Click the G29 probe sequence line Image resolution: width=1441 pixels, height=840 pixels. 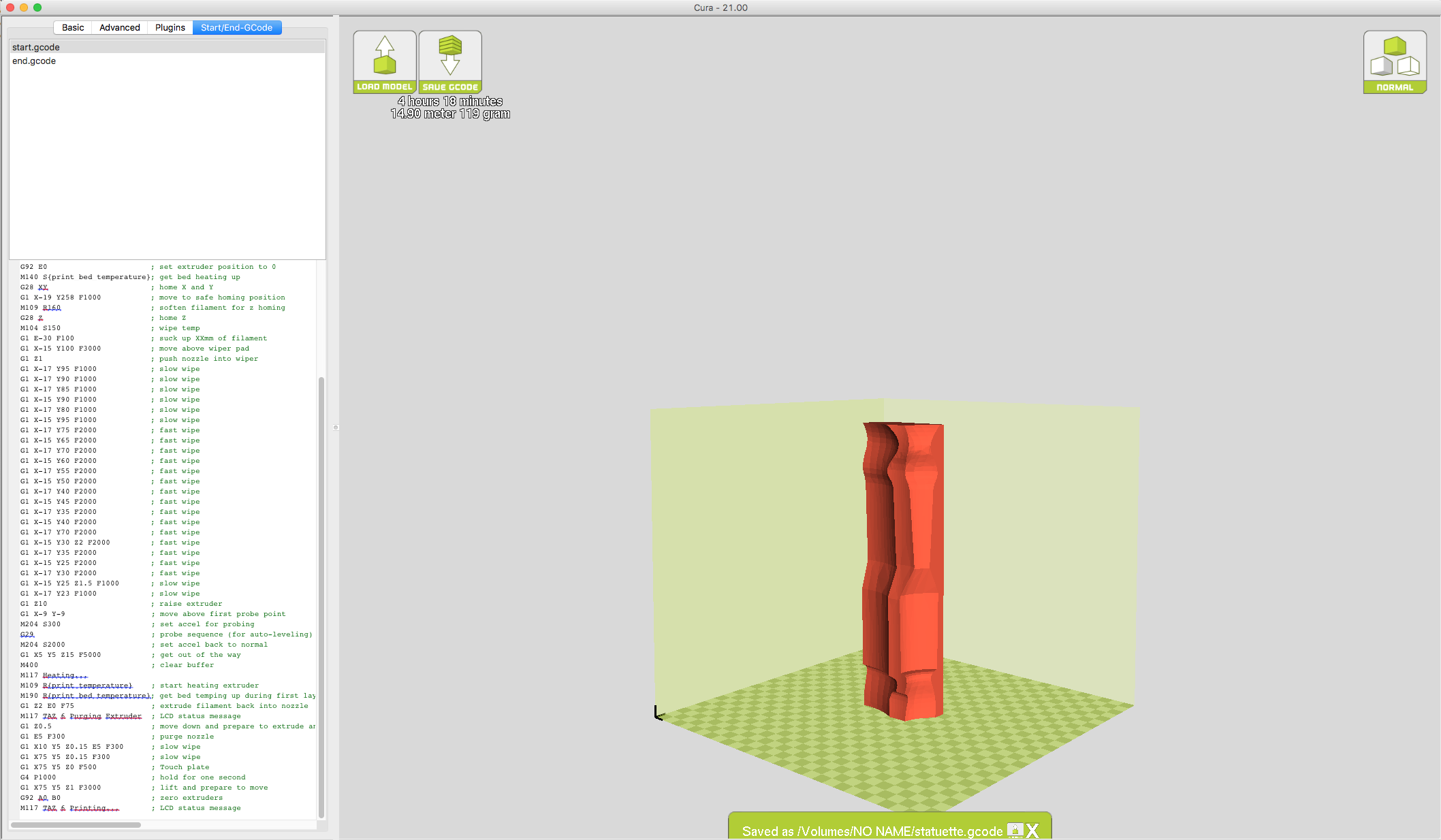(27, 634)
